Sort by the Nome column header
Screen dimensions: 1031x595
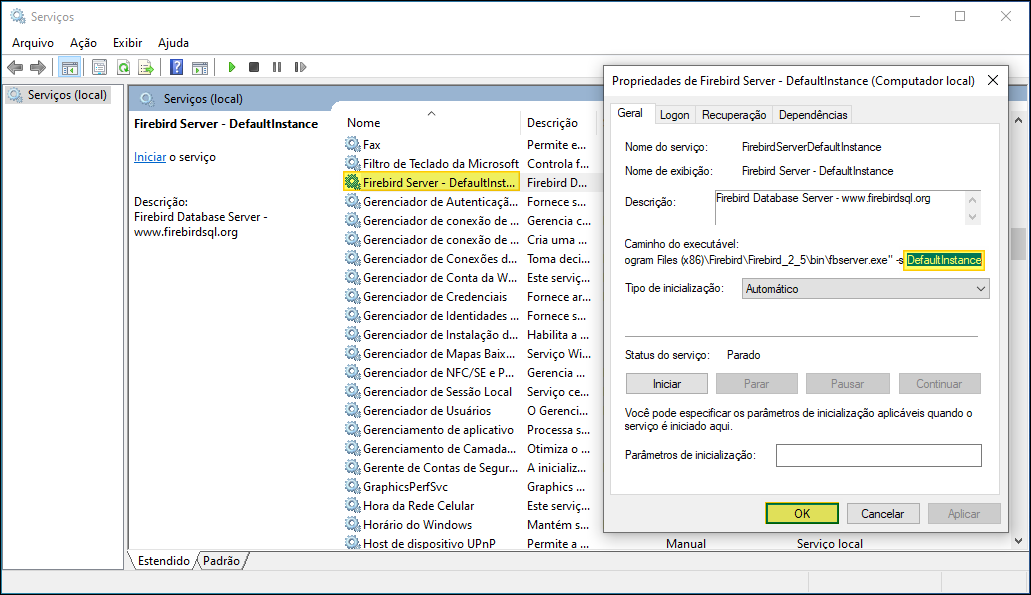[431, 123]
